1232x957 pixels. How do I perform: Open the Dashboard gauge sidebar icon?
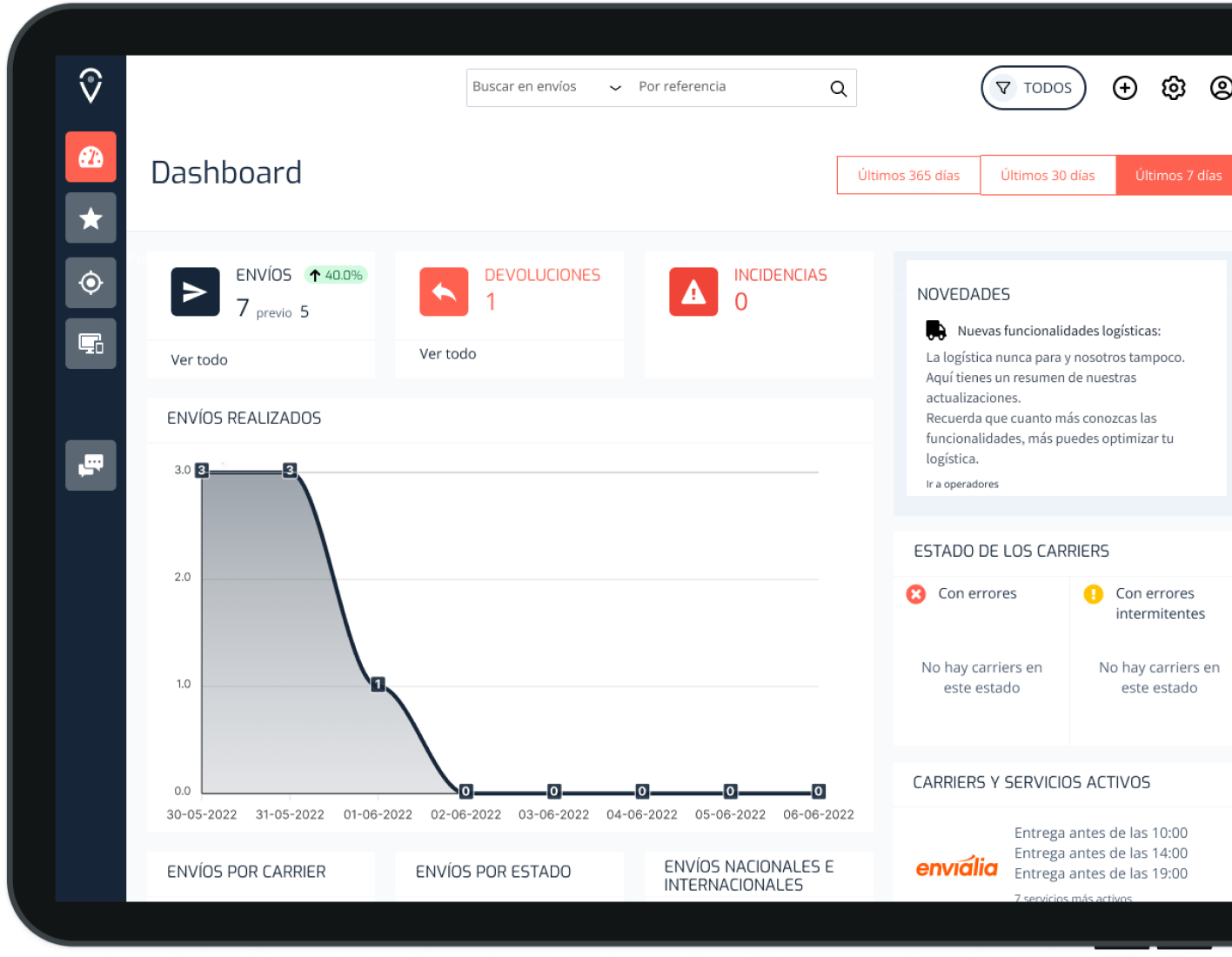(x=90, y=157)
